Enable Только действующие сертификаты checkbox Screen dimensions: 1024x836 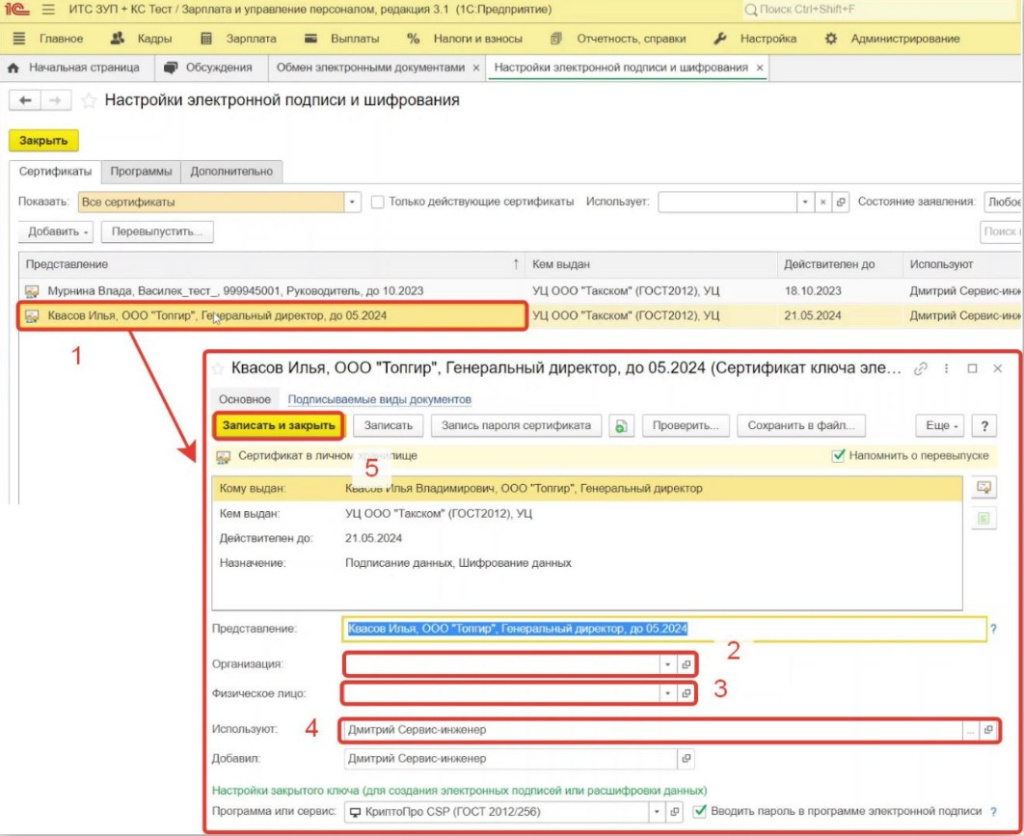pos(378,202)
